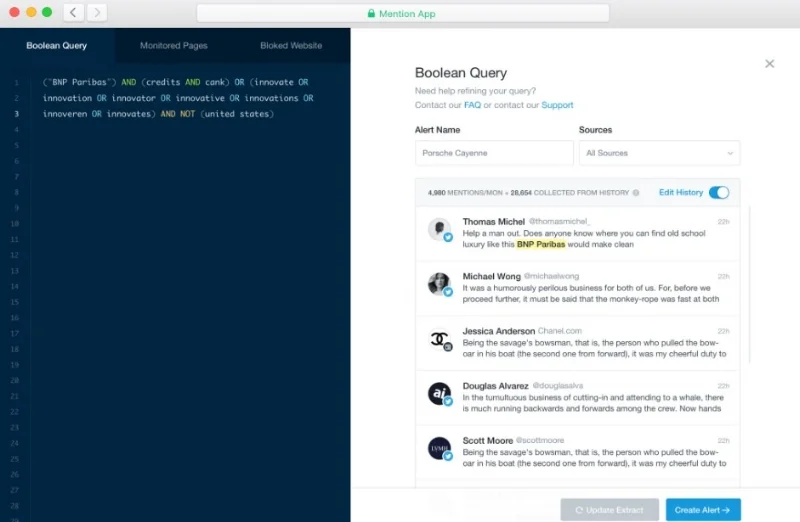This screenshot has width=800, height=522.
Task: Open Thomas Michel's profile avatar
Action: (x=439, y=229)
